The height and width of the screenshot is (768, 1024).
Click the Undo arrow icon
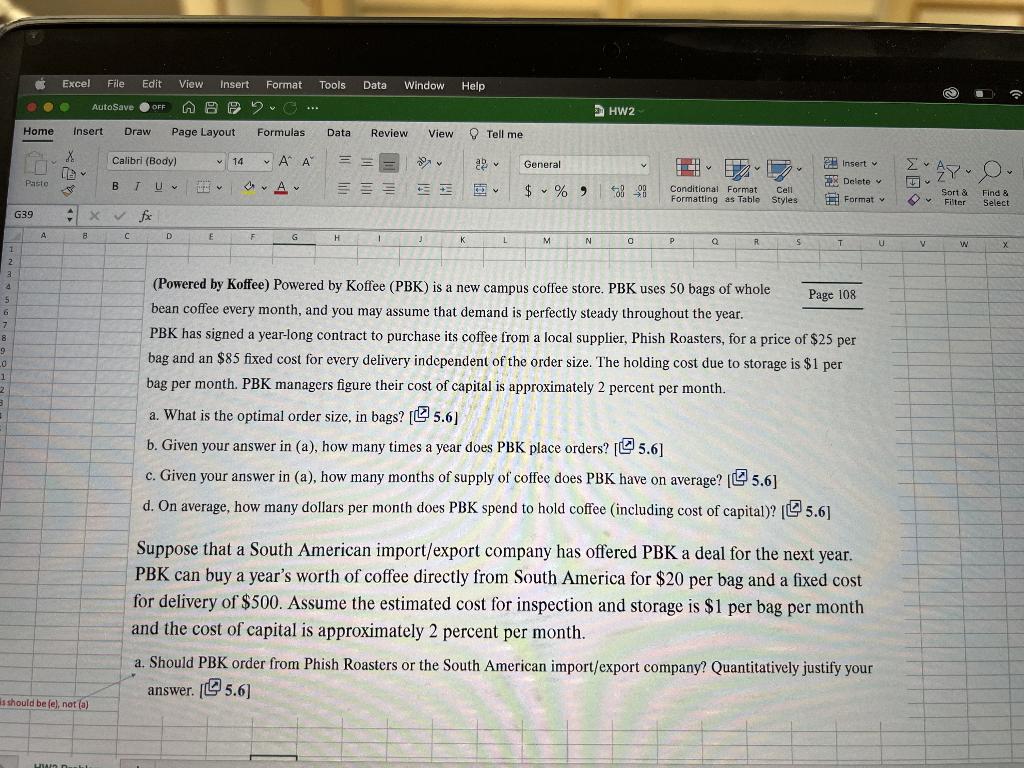(x=257, y=108)
